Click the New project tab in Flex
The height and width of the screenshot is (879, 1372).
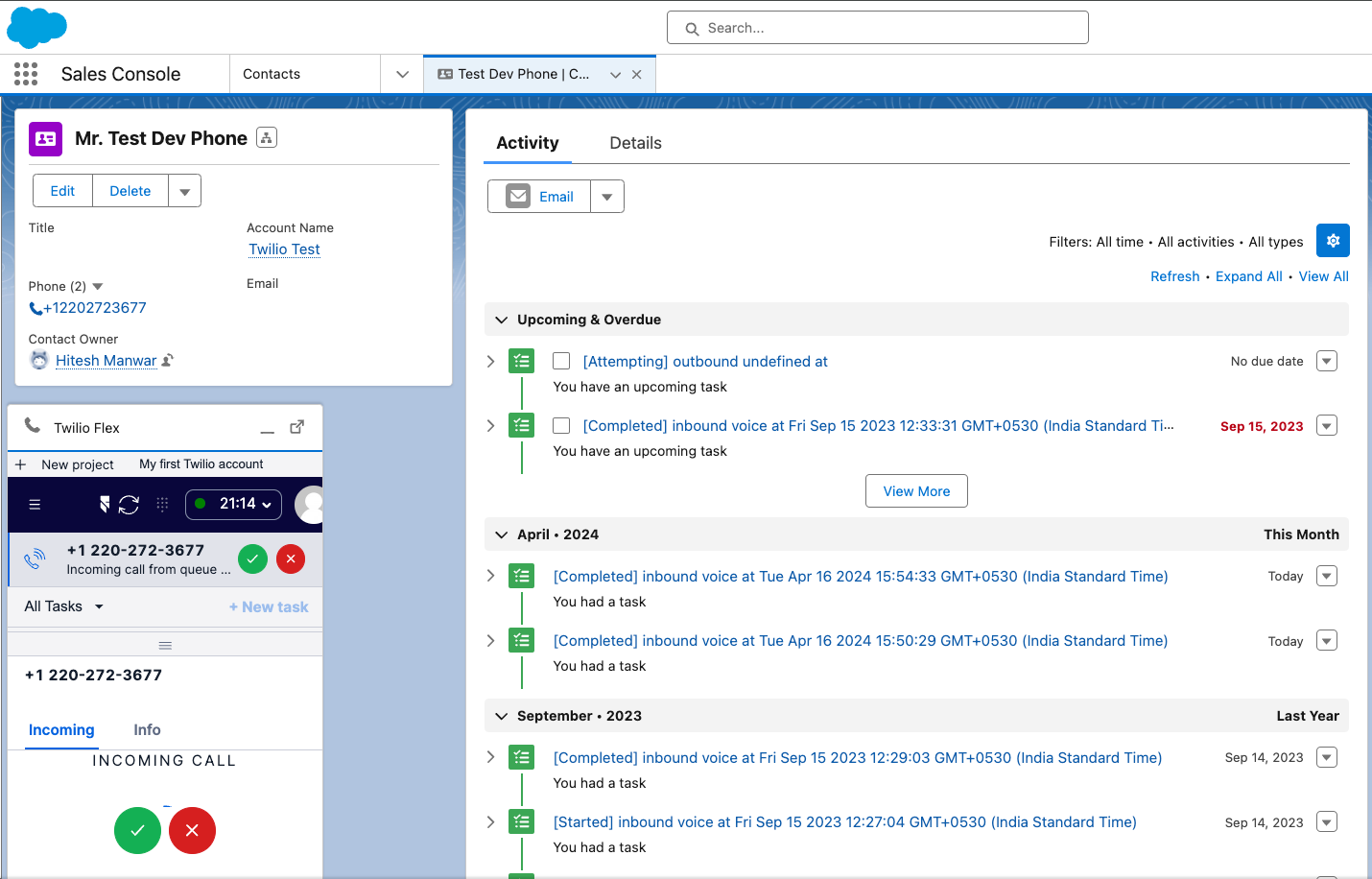78,464
